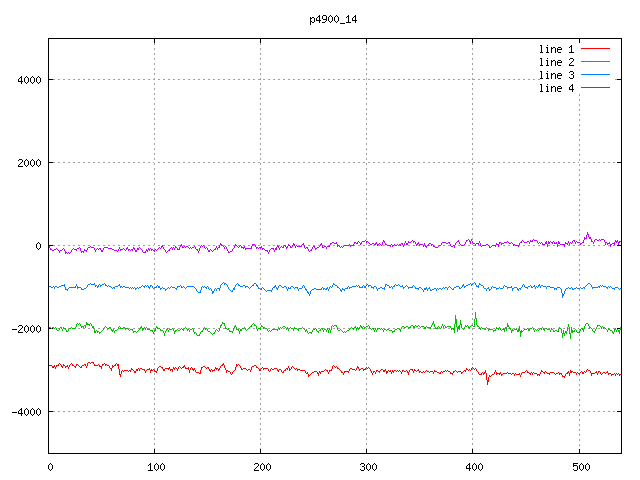Select the 'line 2' legend label

(x=556, y=62)
